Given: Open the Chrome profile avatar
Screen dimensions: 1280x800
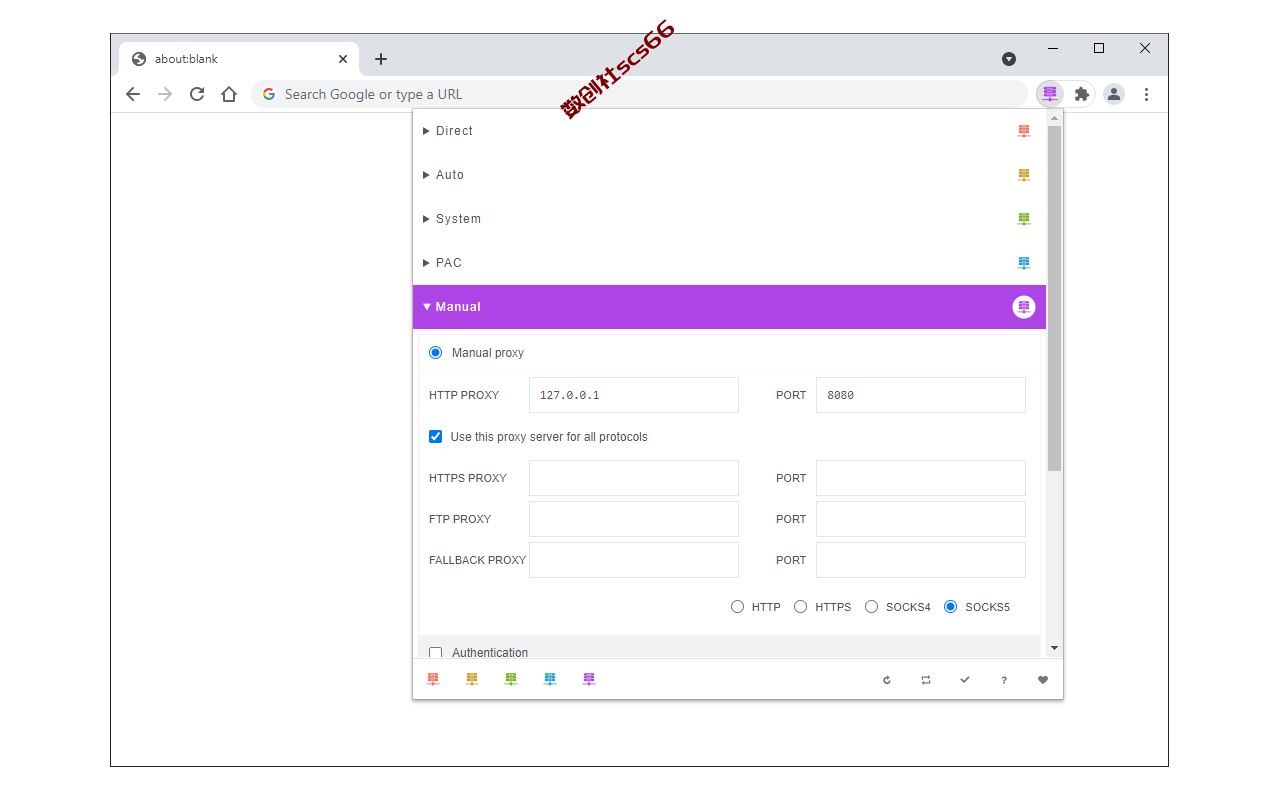Looking at the screenshot, I should coord(1114,94).
